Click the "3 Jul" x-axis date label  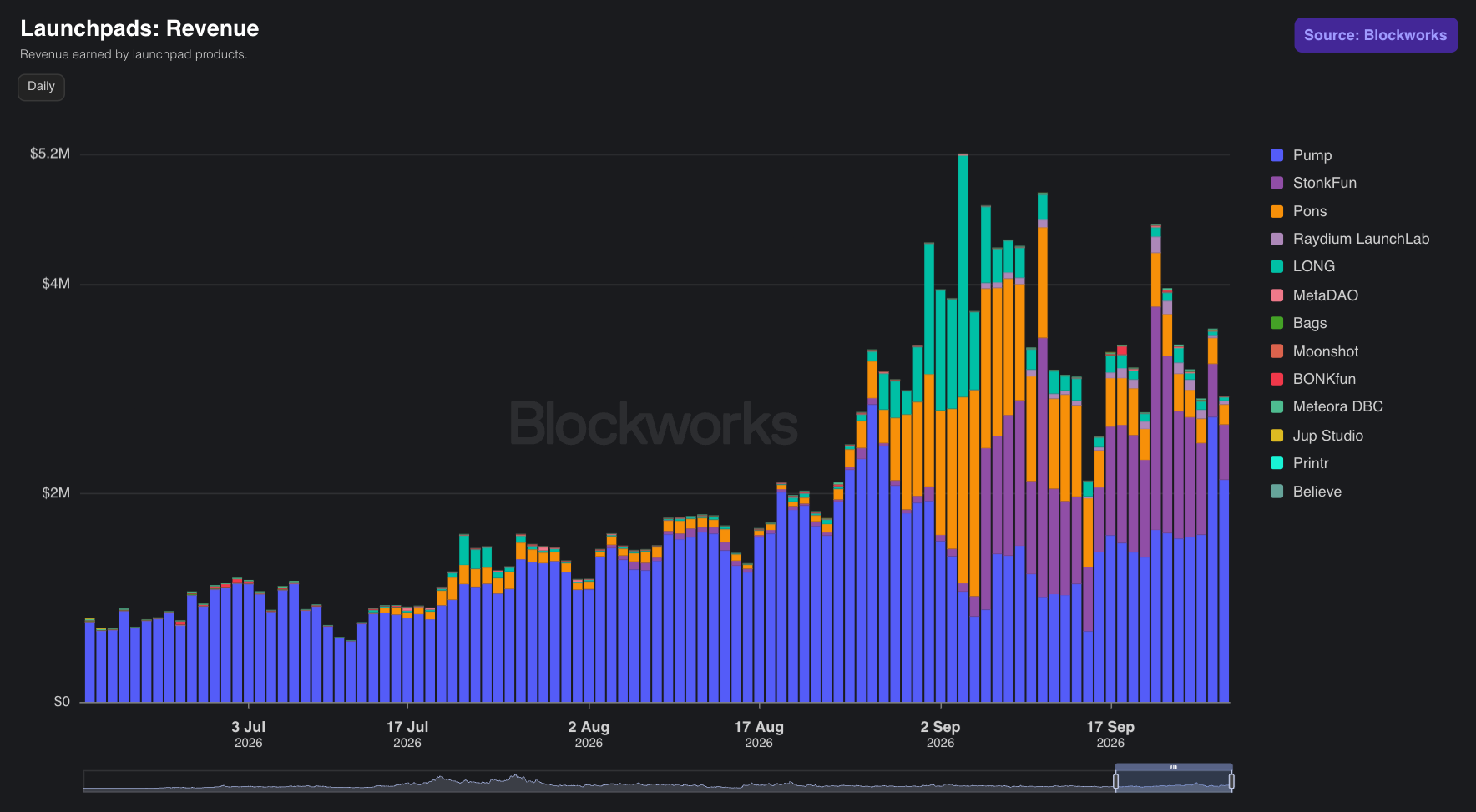(x=248, y=727)
